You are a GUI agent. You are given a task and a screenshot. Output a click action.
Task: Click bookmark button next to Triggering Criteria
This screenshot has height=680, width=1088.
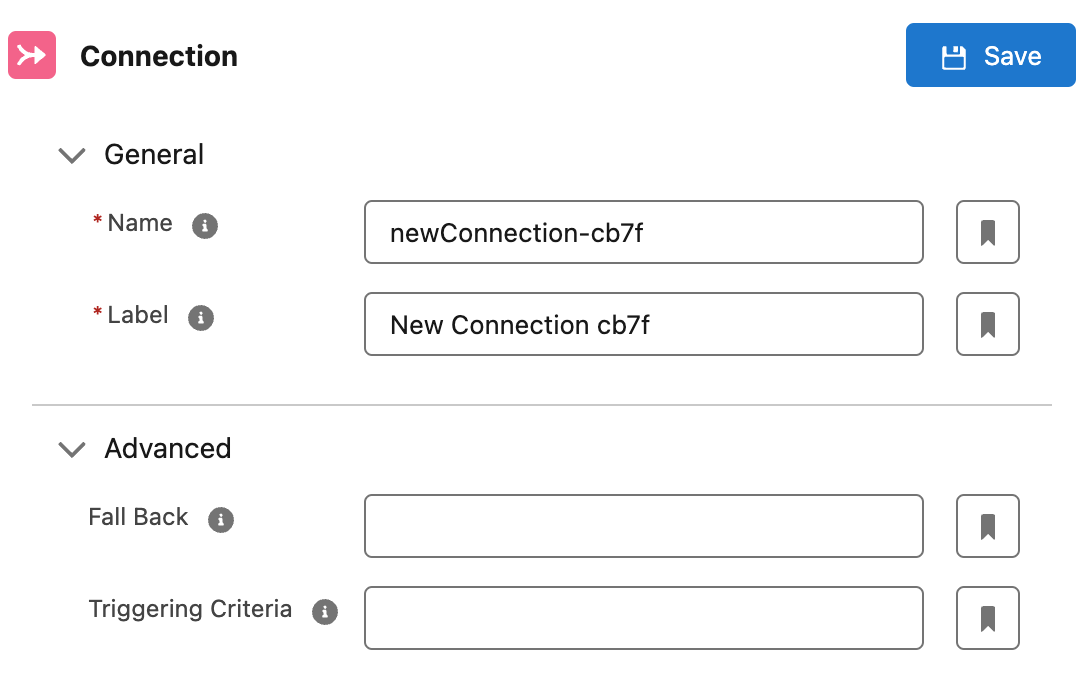click(987, 618)
